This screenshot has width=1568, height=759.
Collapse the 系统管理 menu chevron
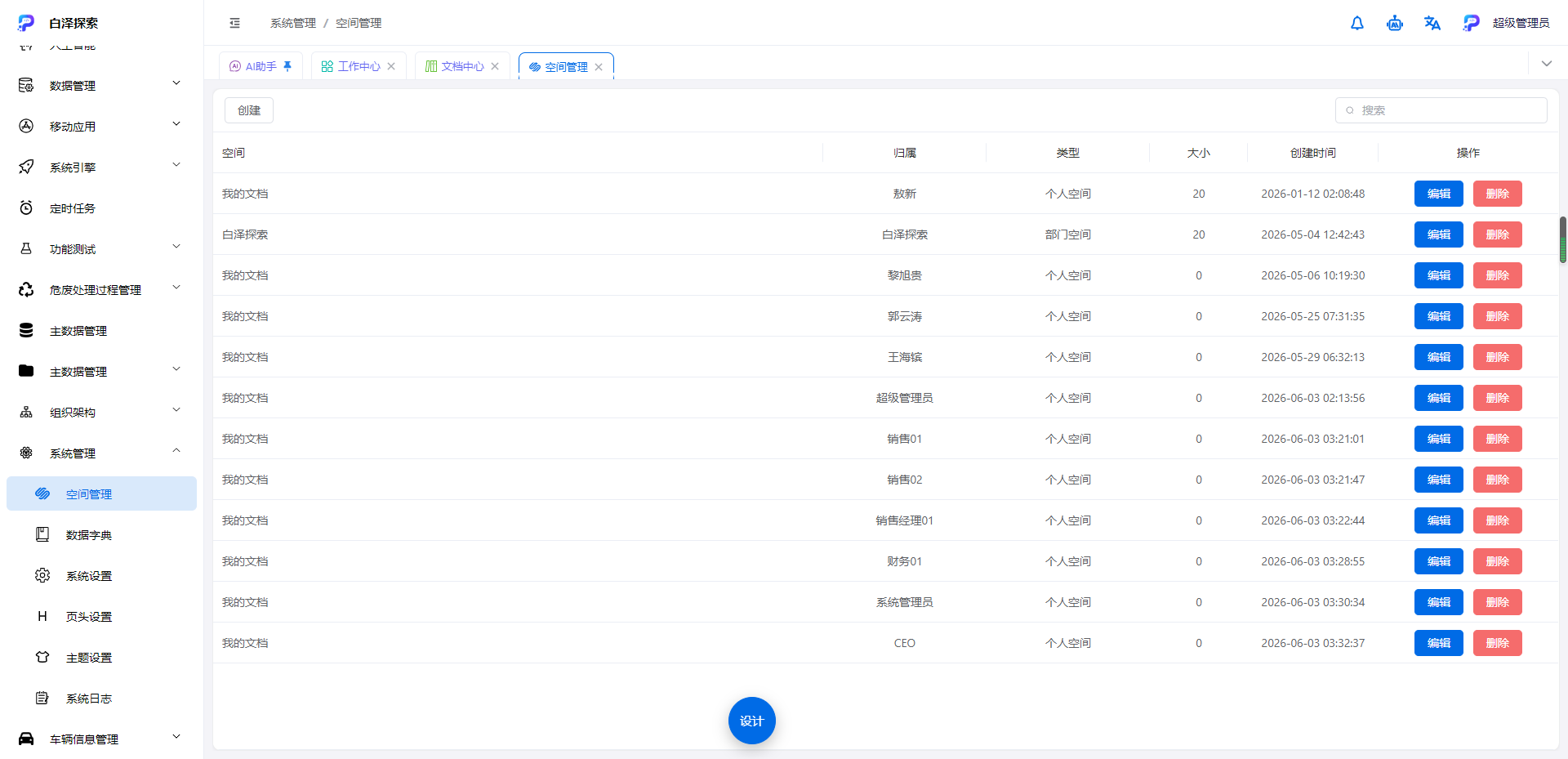coord(176,451)
